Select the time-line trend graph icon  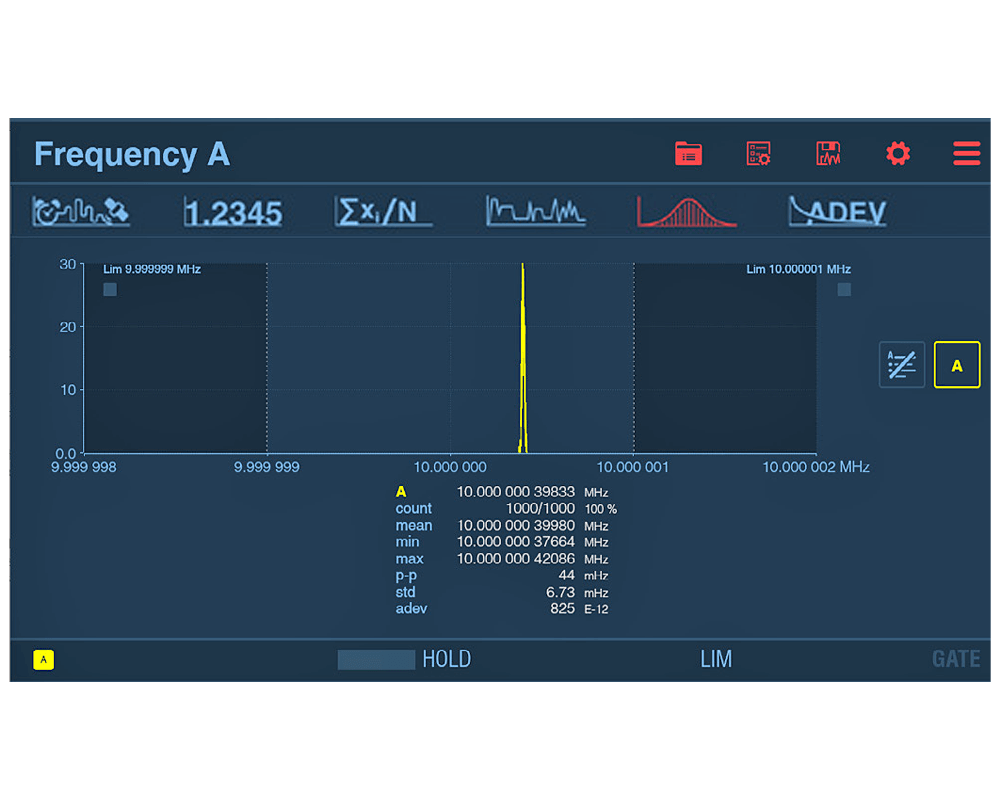coord(535,211)
